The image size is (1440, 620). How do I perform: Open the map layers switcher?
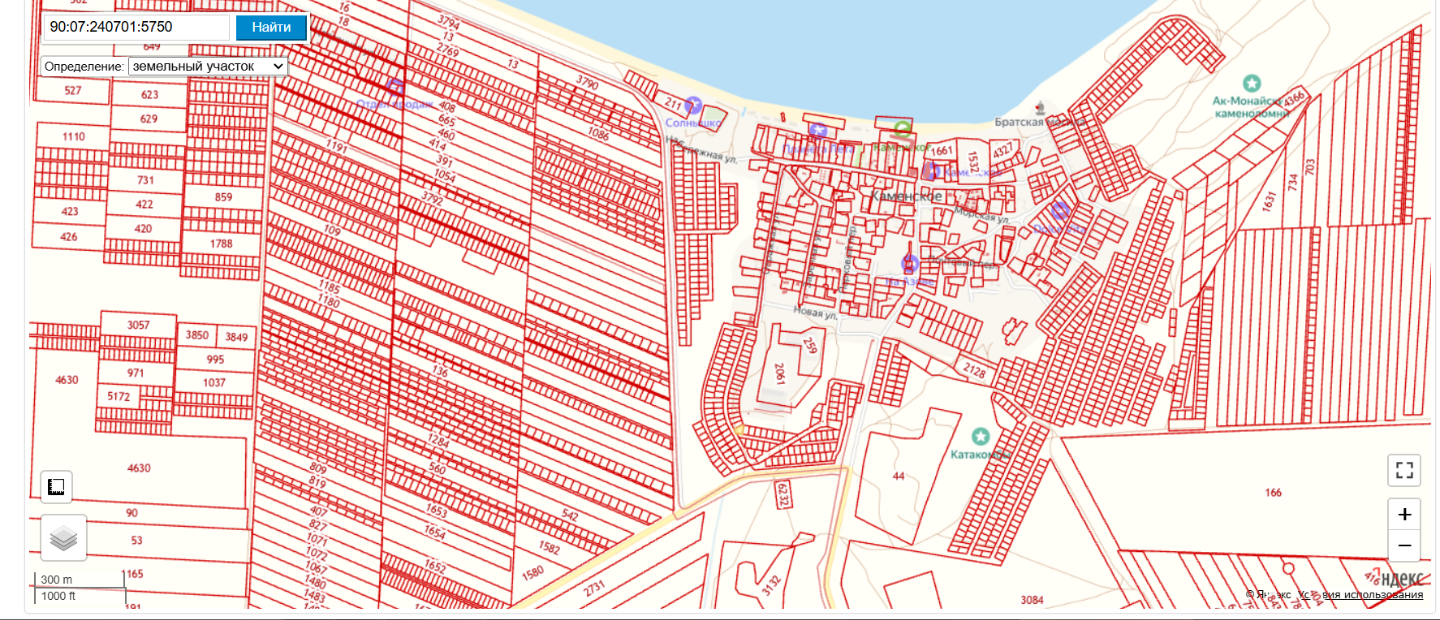coord(64,538)
